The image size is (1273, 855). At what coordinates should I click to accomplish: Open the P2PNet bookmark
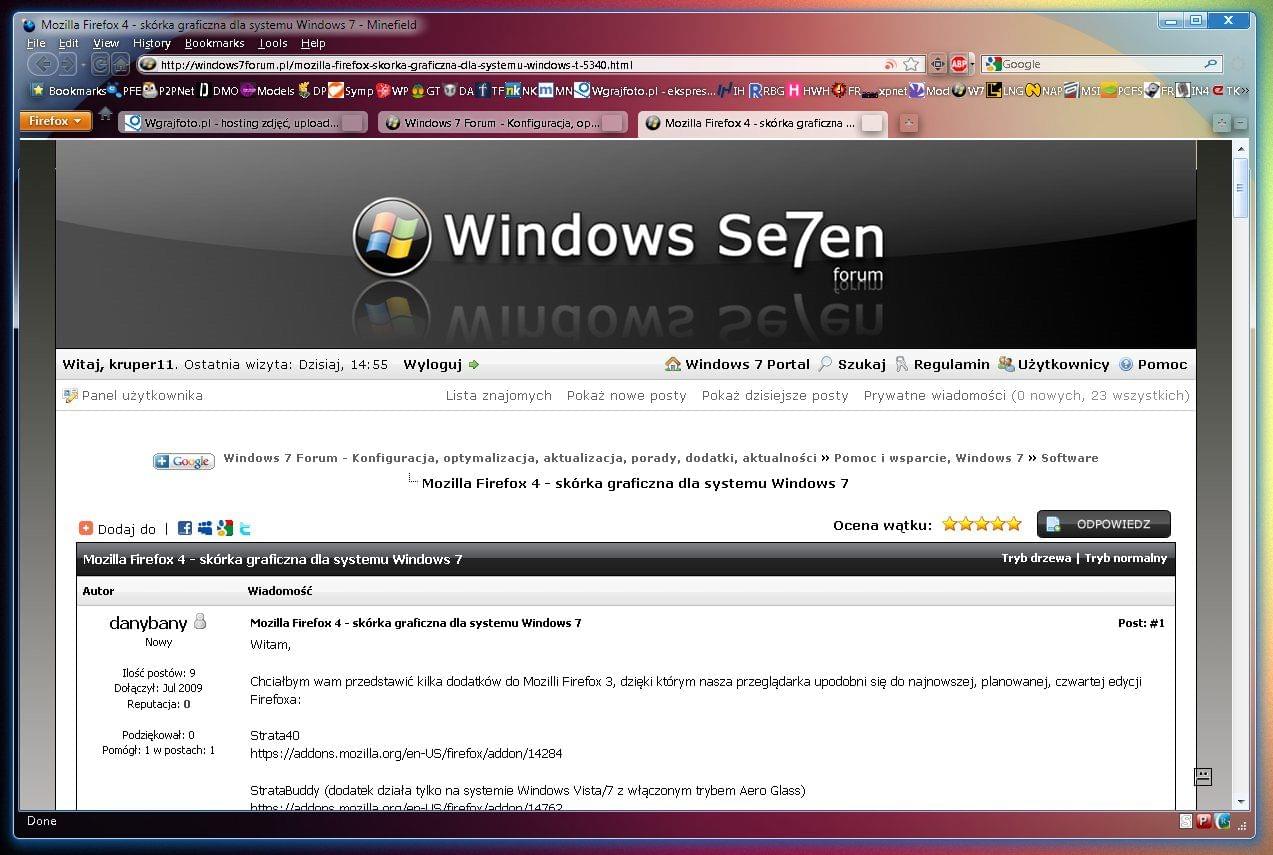tap(169, 90)
